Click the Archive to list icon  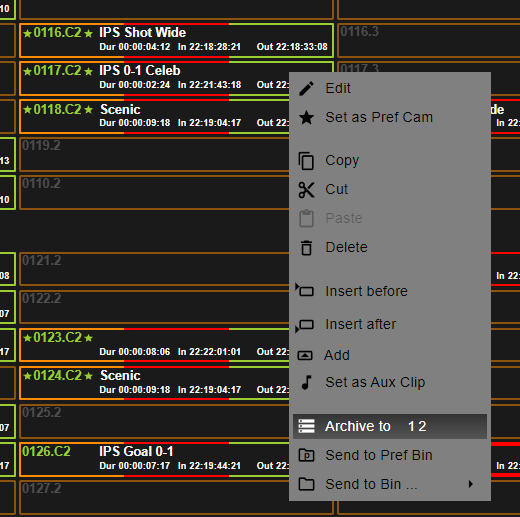click(x=306, y=426)
